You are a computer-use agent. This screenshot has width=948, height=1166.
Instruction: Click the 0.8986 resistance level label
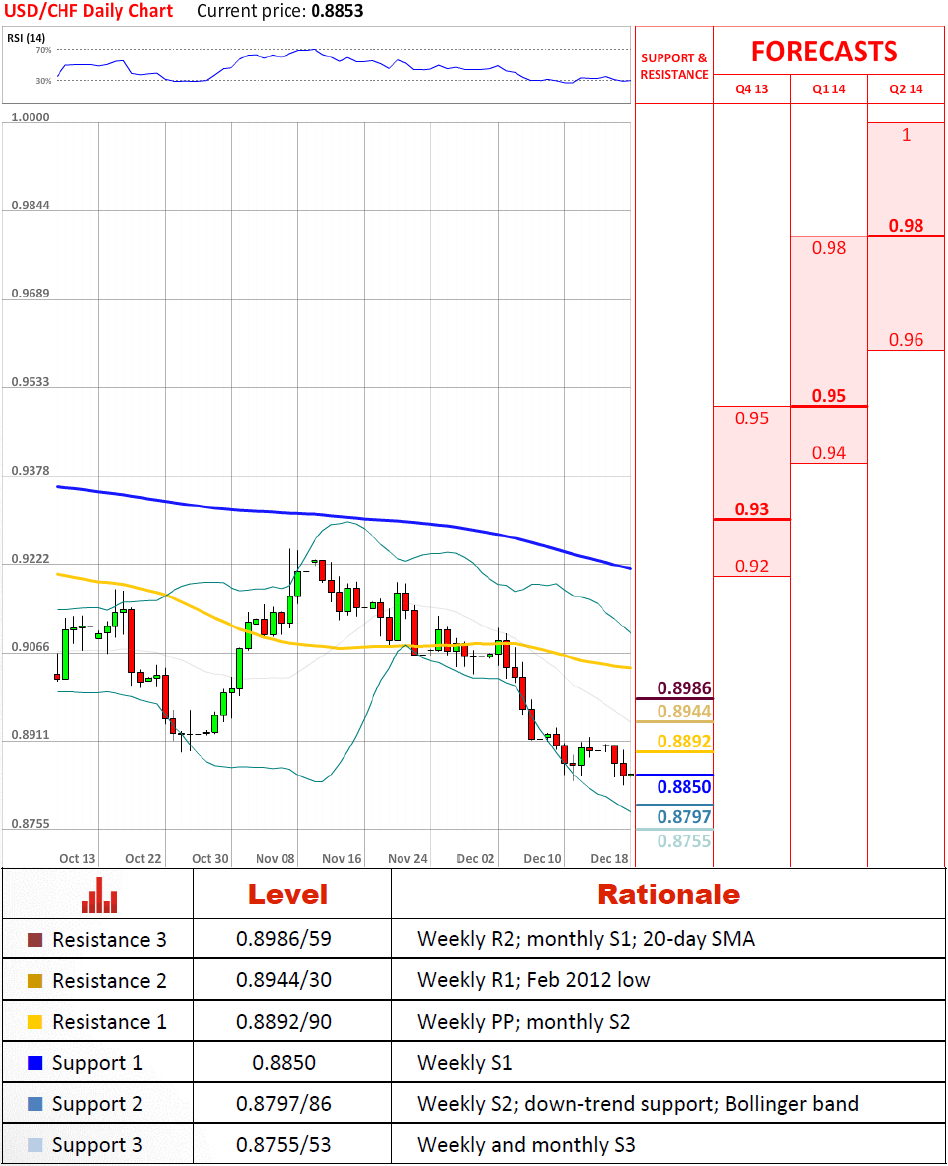[x=684, y=688]
